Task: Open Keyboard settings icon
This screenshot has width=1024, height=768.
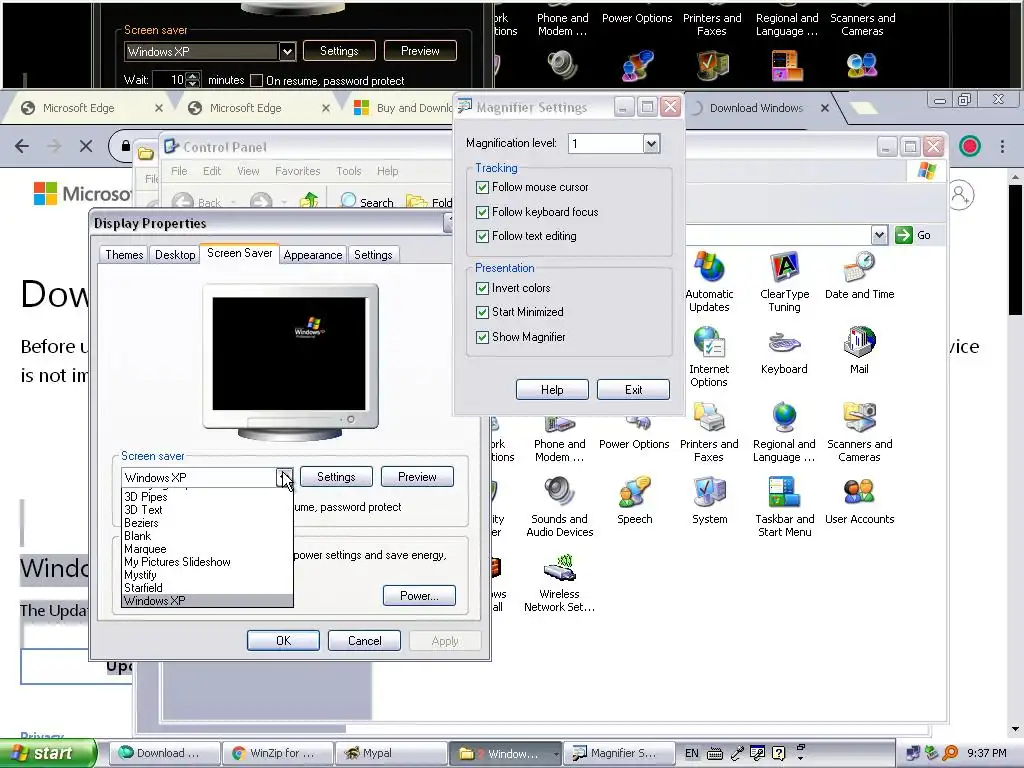Action: pyautogui.click(x=784, y=350)
